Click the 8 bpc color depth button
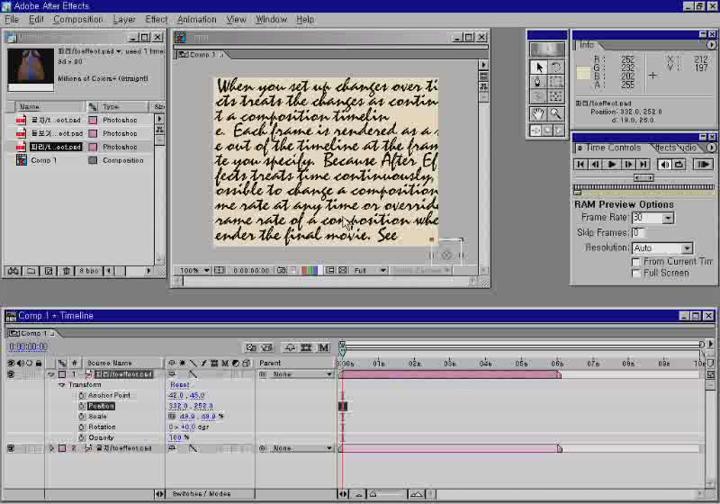The height and width of the screenshot is (504, 720). (x=89, y=271)
